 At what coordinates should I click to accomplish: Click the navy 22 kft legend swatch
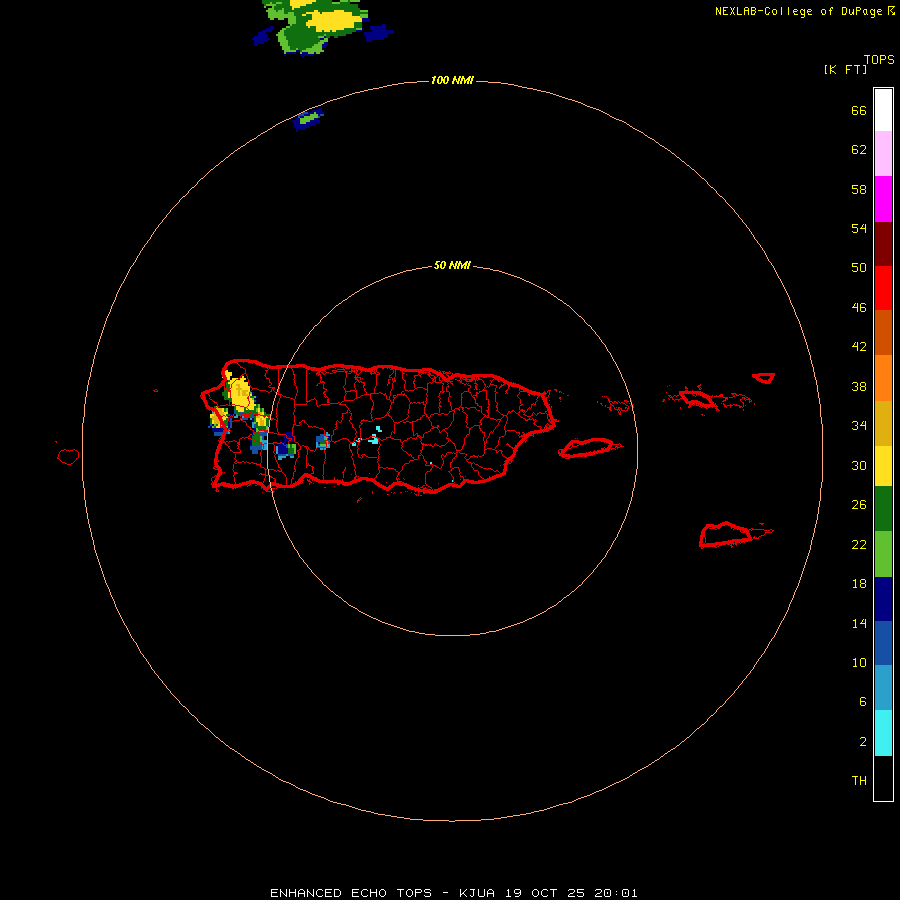click(x=883, y=599)
